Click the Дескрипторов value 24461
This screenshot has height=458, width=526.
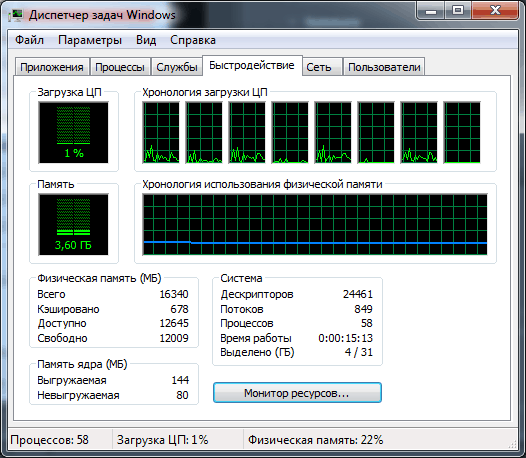[358, 294]
